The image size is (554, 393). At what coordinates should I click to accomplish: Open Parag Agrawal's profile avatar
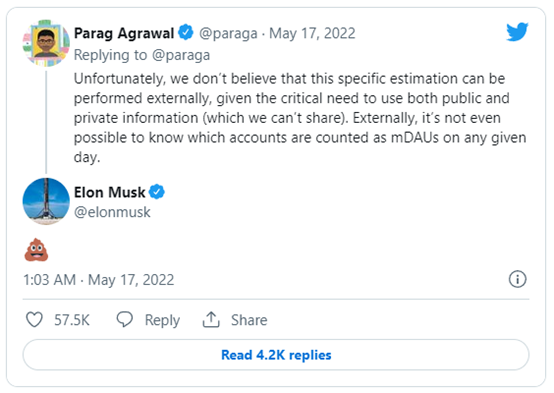[x=46, y=43]
